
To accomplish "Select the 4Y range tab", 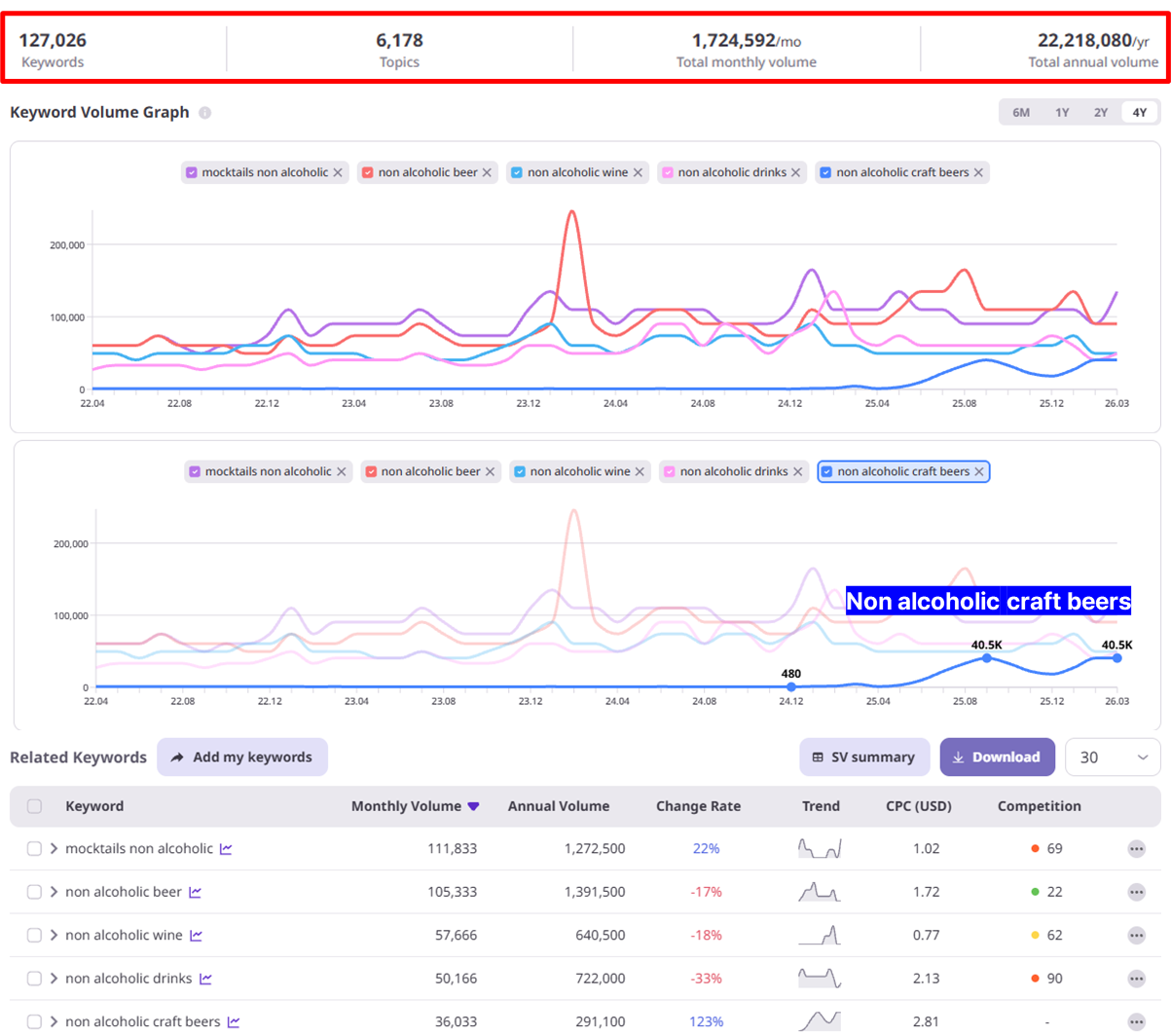I will point(1140,113).
